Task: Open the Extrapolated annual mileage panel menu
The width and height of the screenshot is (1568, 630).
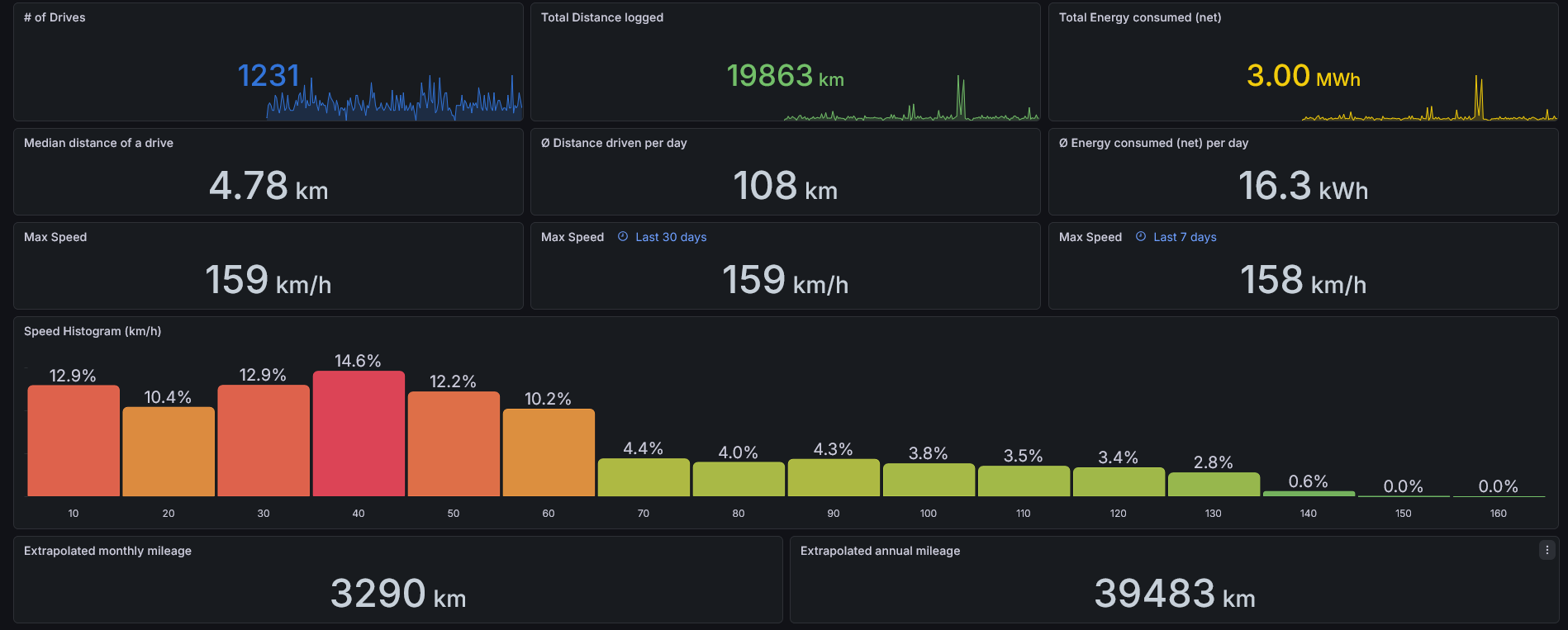Action: click(1547, 550)
